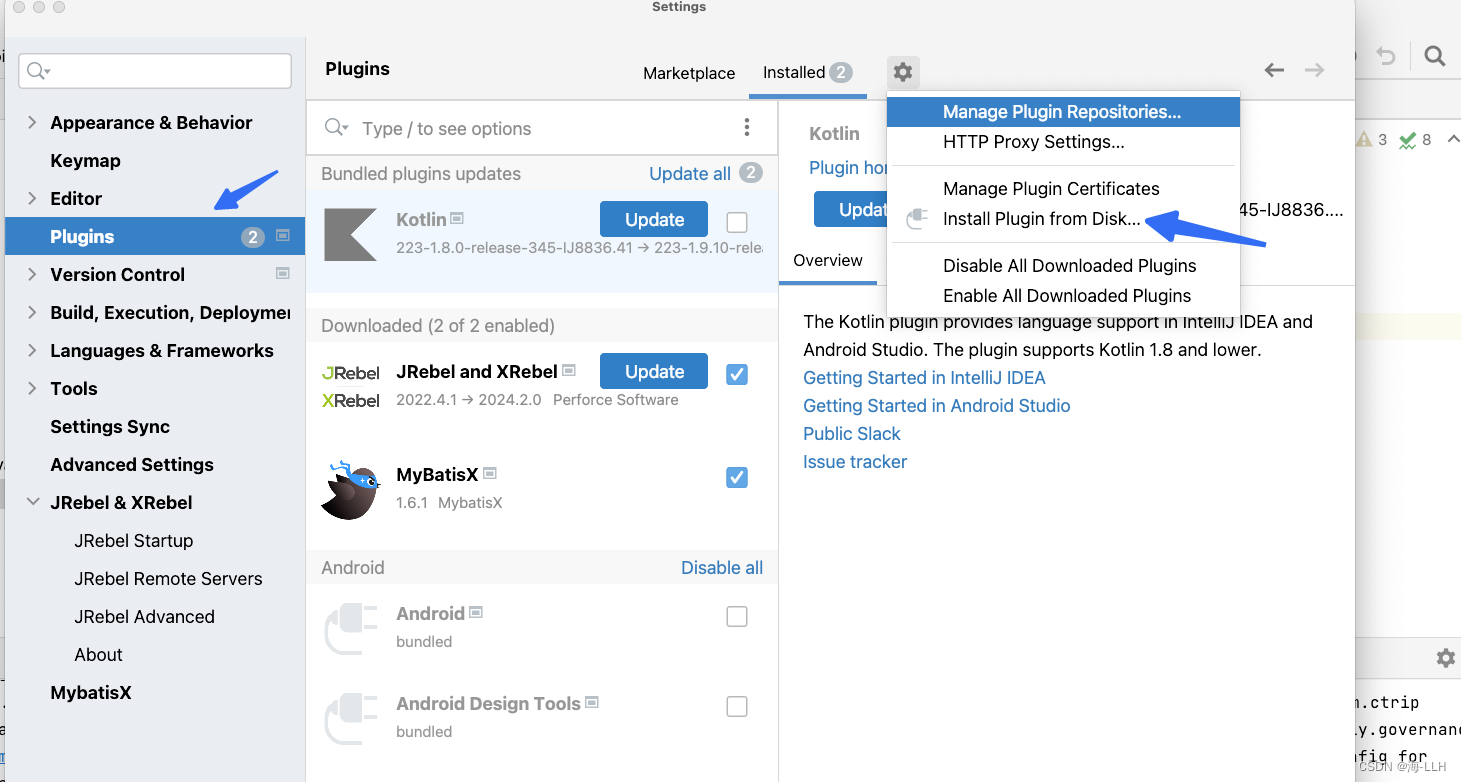Click the plug icon beside Install Plugin from Disk
This screenshot has width=1461, height=782.
[x=917, y=219]
